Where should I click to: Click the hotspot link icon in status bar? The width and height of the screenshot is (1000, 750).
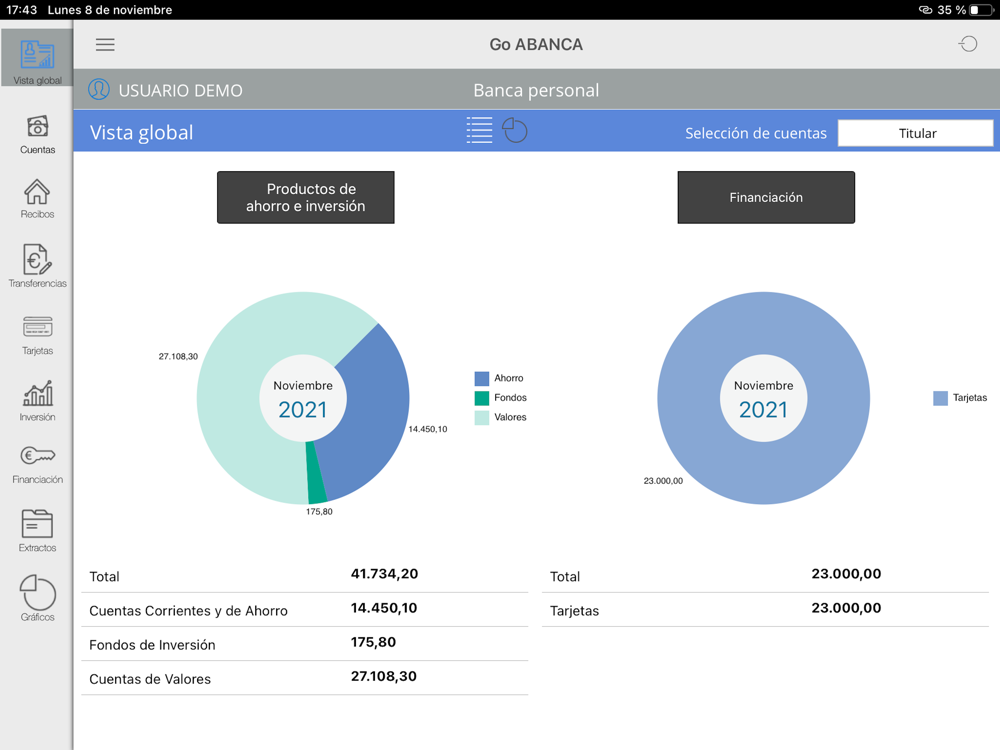(925, 10)
